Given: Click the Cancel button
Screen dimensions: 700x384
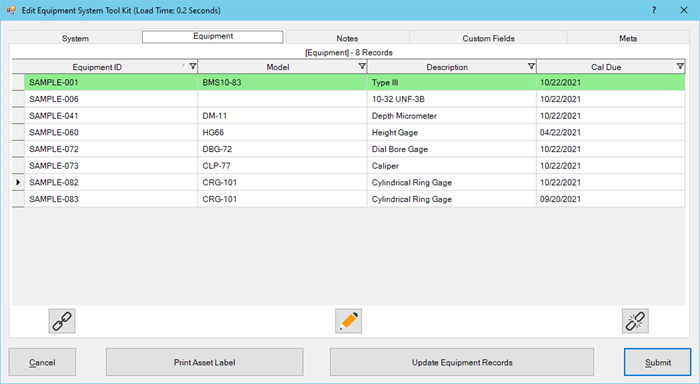Looking at the screenshot, I should [x=42, y=362].
